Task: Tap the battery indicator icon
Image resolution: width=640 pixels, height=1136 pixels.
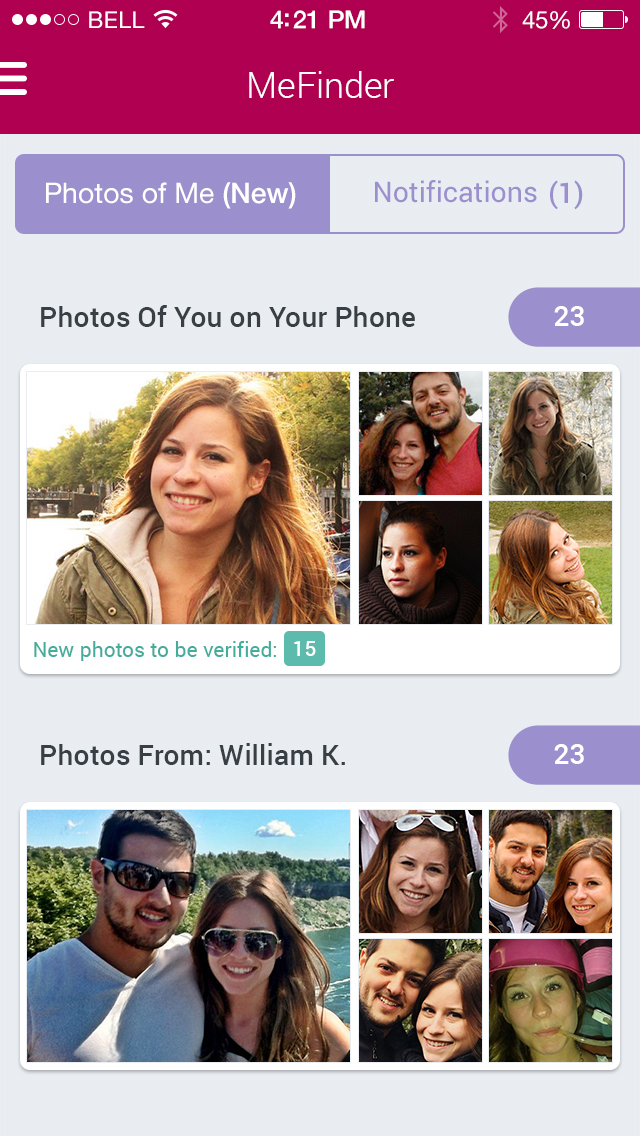Action: pos(602,20)
